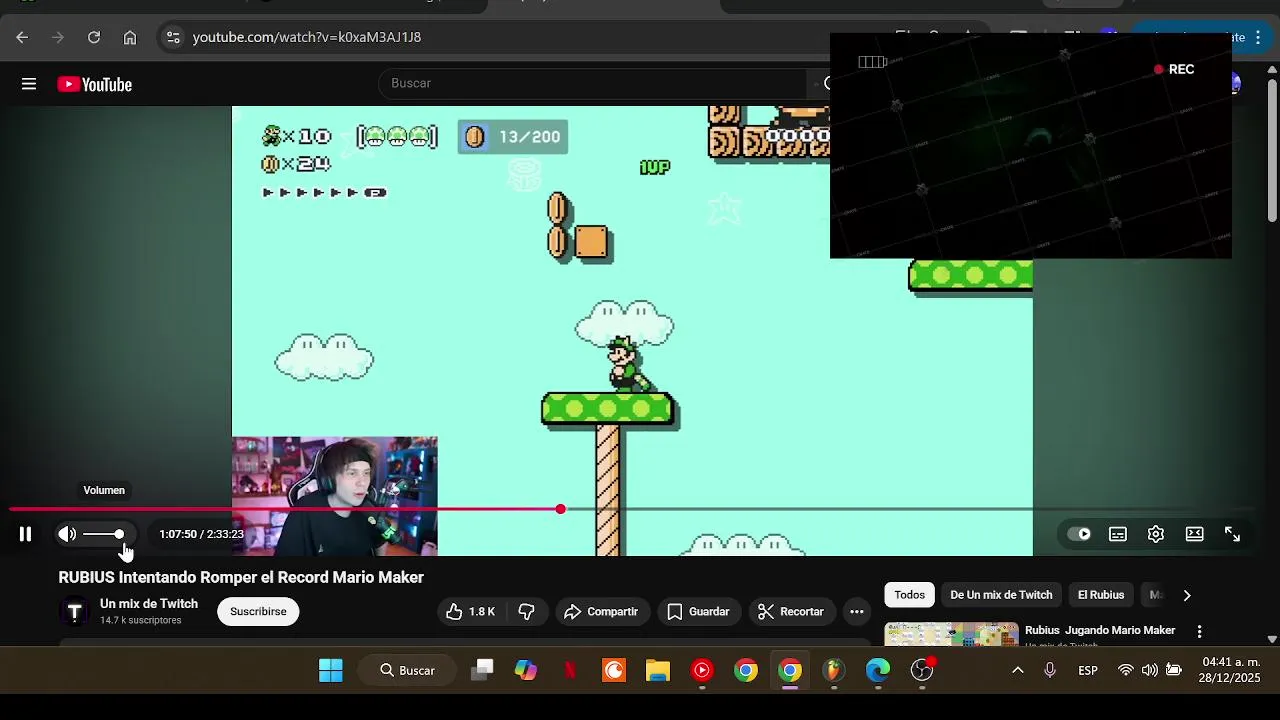Open FL Studio from taskbar

[834, 670]
